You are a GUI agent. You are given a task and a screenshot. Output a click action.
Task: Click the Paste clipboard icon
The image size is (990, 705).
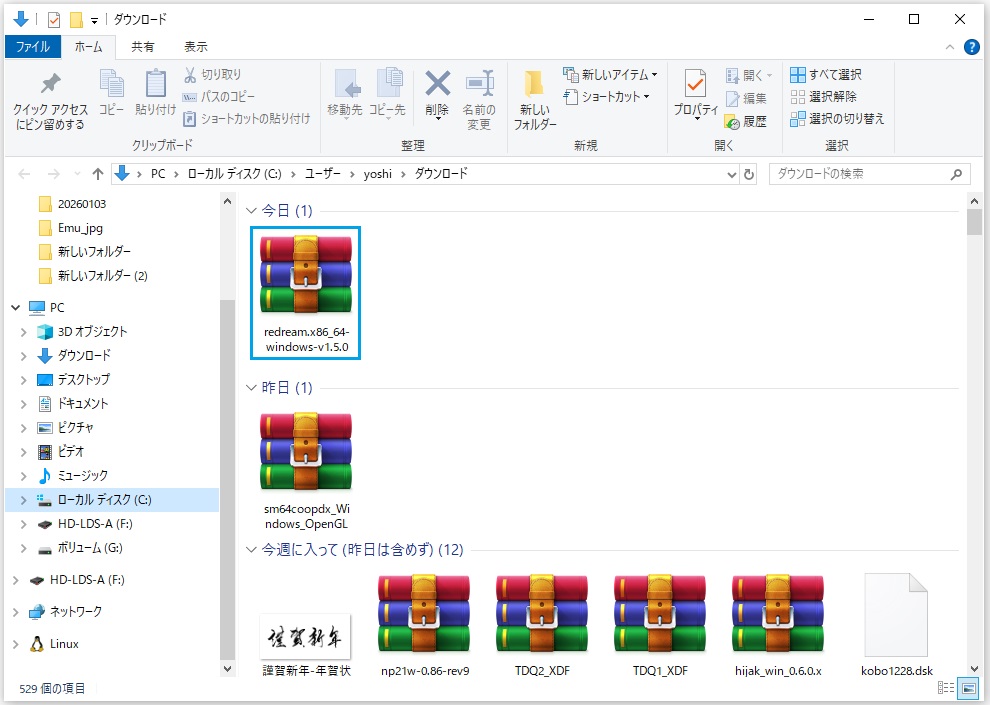[155, 93]
